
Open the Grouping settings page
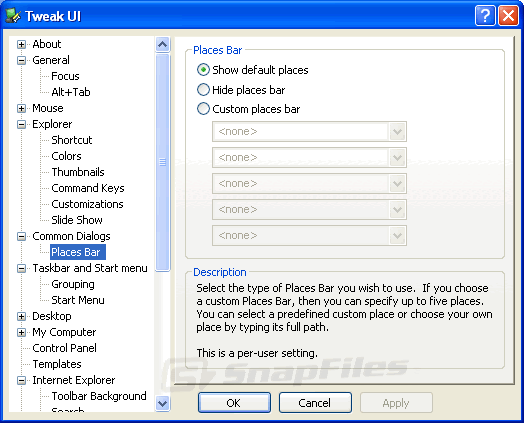tap(73, 284)
